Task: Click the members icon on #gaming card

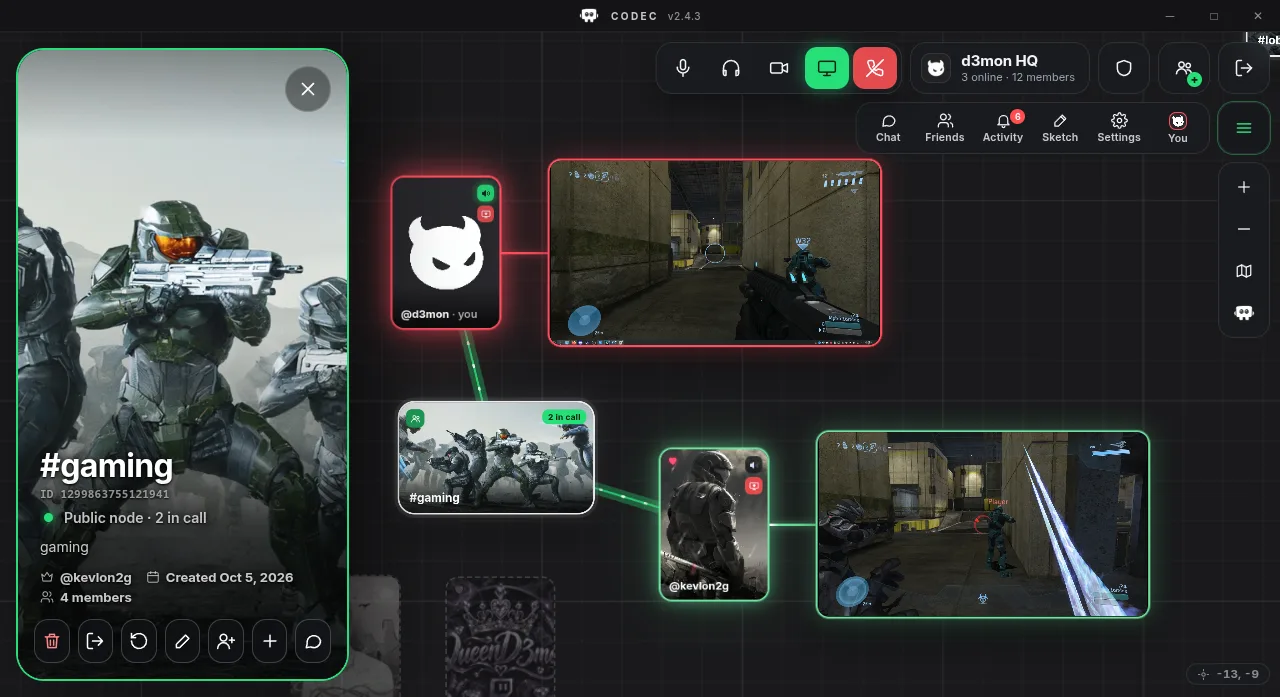Action: [x=415, y=419]
